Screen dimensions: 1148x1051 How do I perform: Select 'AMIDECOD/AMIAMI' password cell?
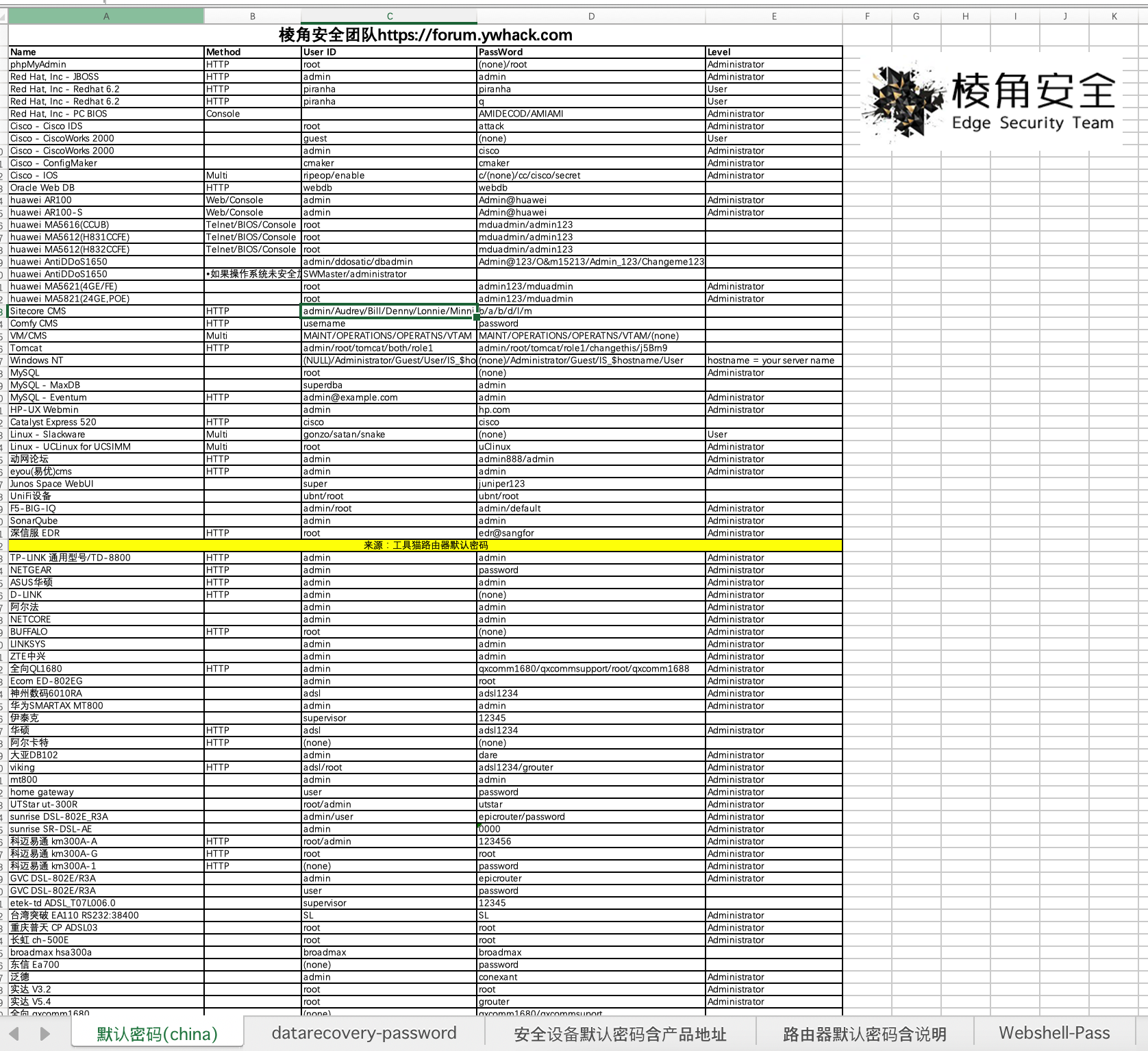point(591,114)
